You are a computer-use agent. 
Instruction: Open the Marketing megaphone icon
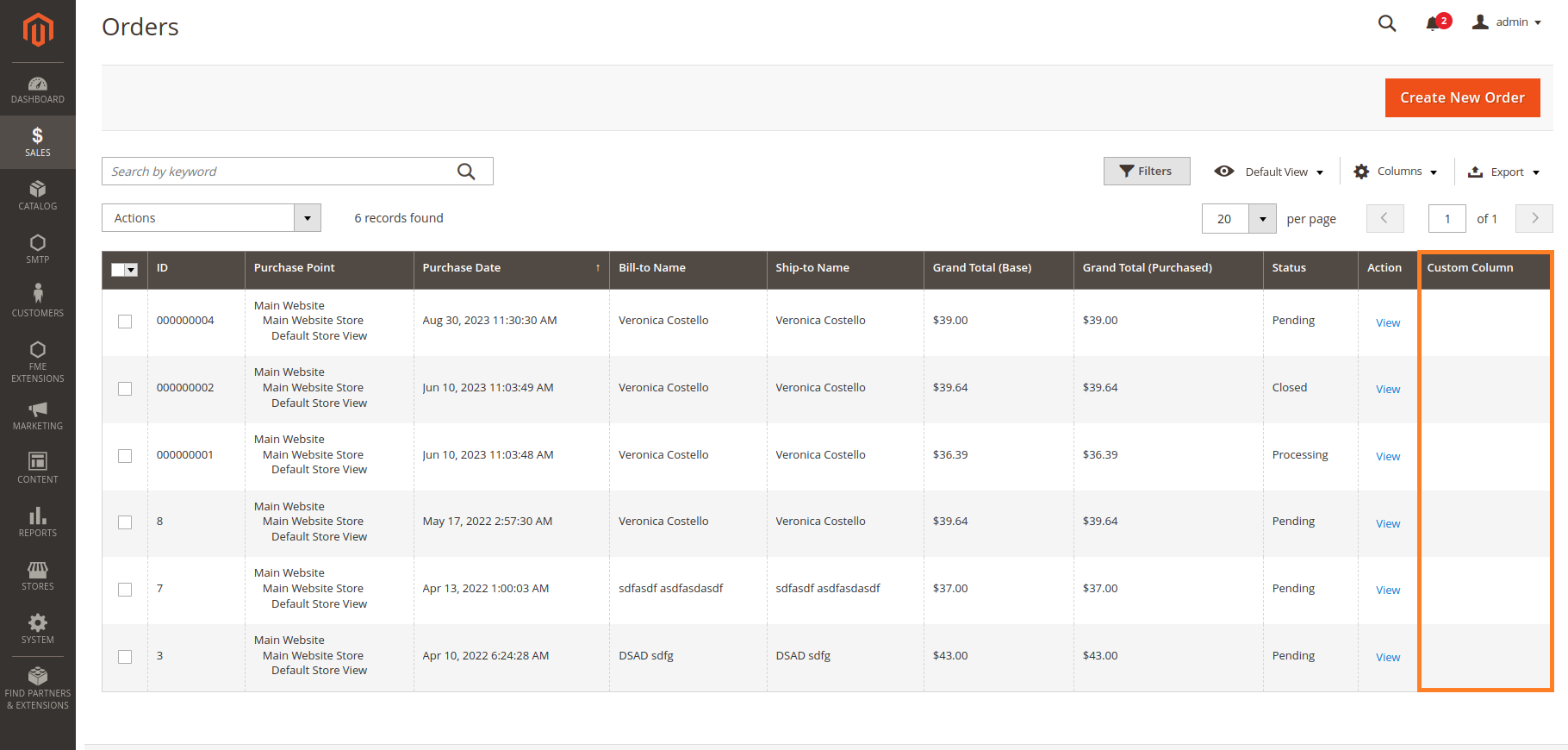37,410
